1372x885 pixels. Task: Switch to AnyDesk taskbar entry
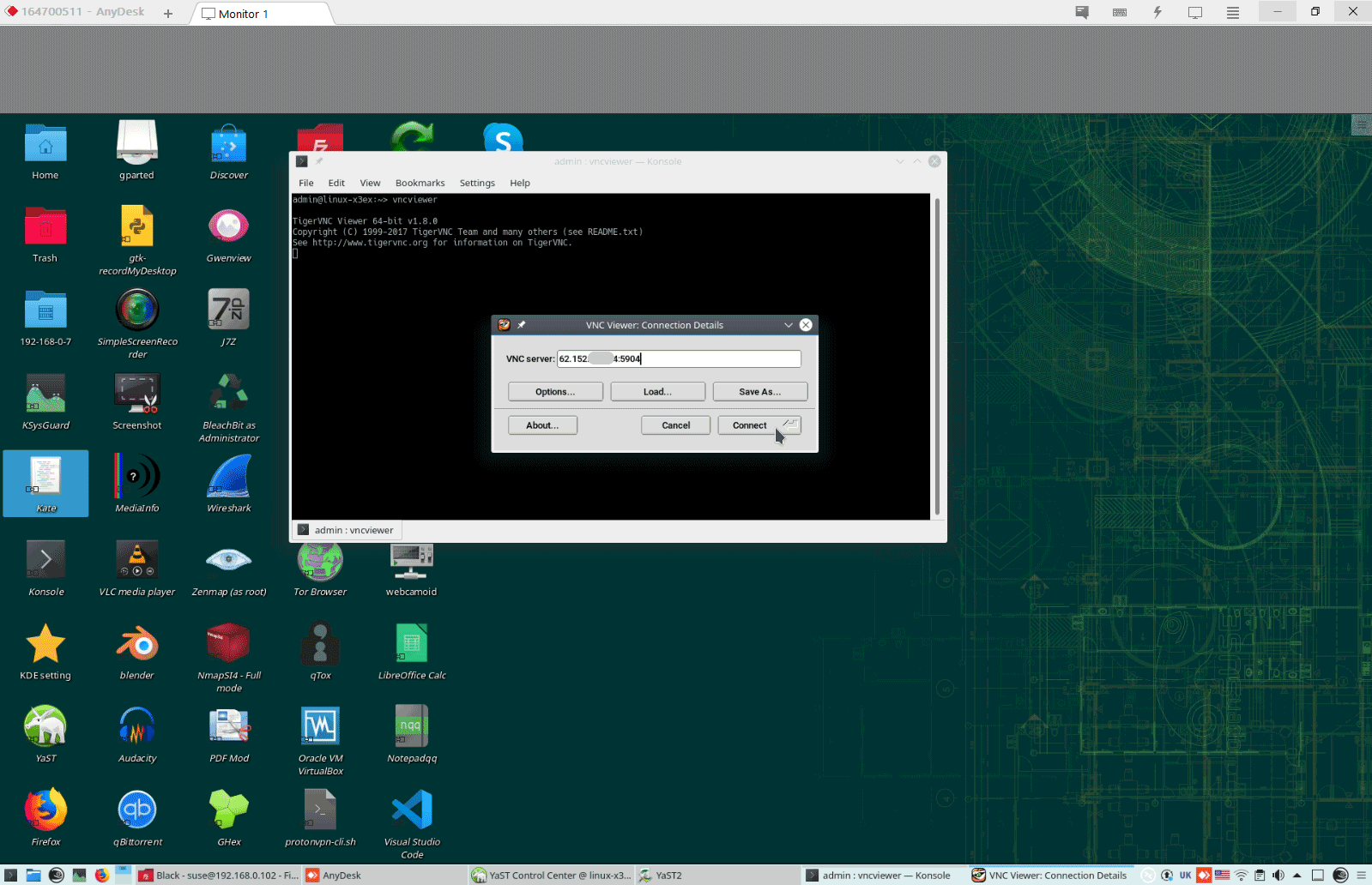385,876
